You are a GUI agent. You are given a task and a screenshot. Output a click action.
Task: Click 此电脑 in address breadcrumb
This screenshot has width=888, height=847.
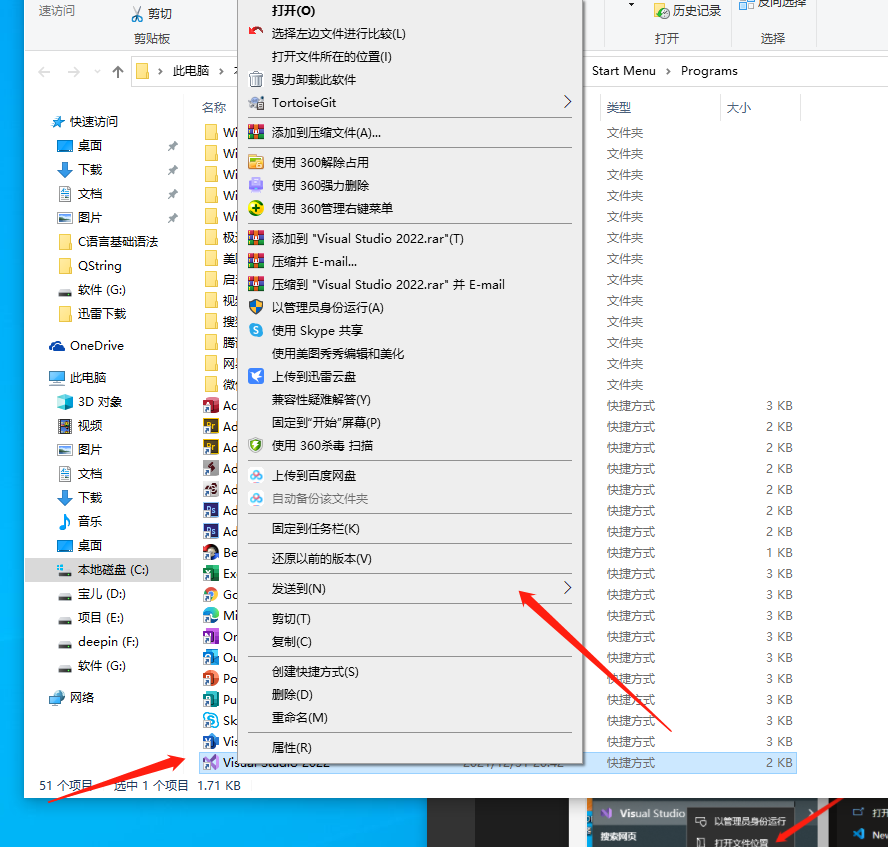[x=191, y=71]
